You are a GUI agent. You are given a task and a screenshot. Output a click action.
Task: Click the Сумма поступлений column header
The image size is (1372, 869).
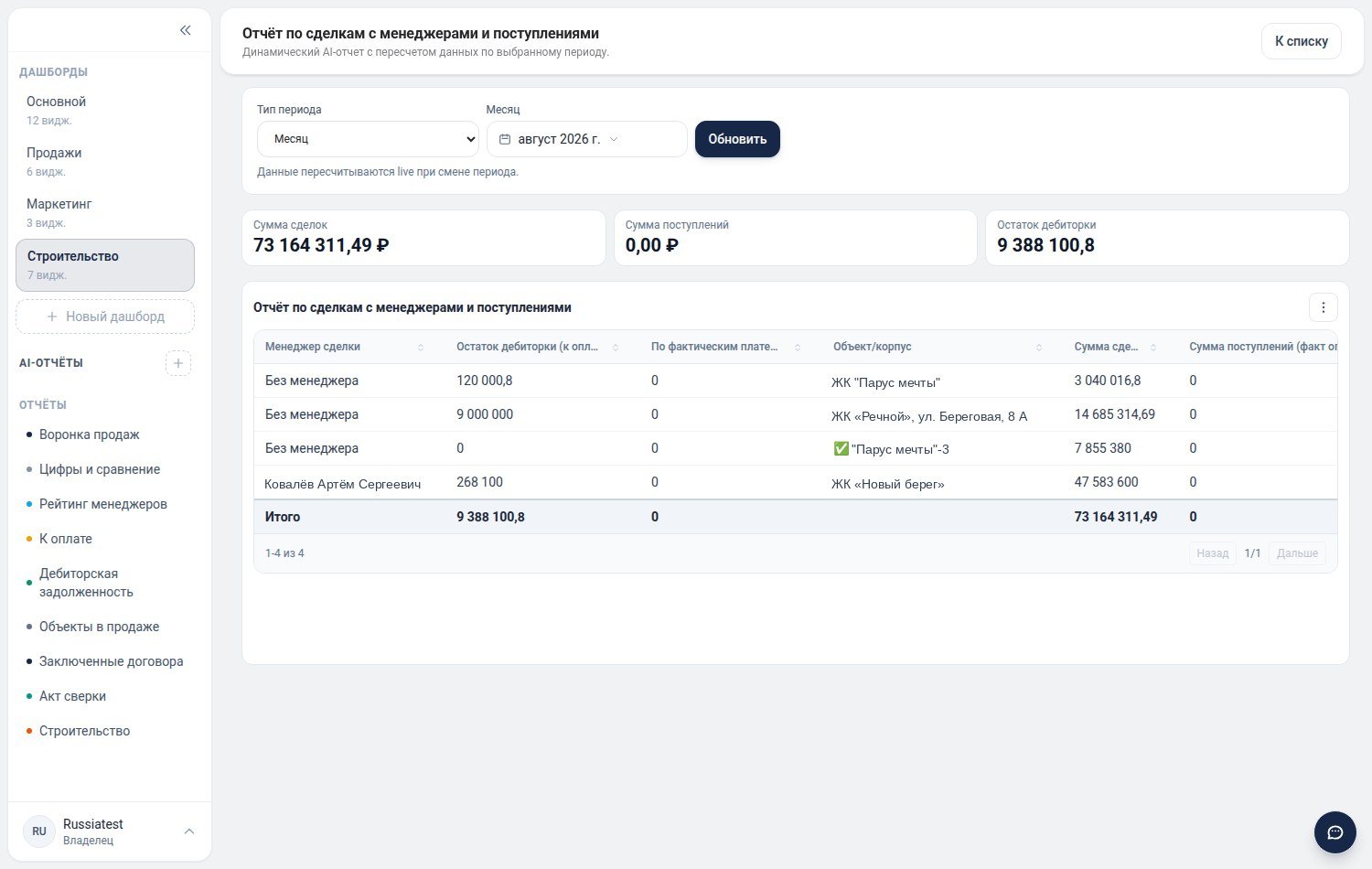(x=1263, y=347)
